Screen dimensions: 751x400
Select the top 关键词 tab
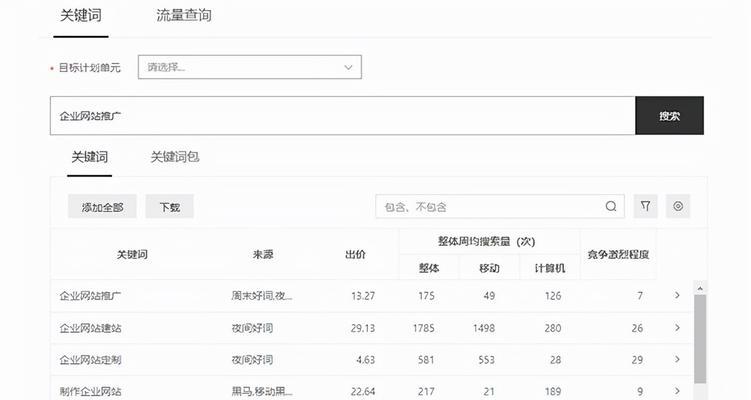point(80,15)
